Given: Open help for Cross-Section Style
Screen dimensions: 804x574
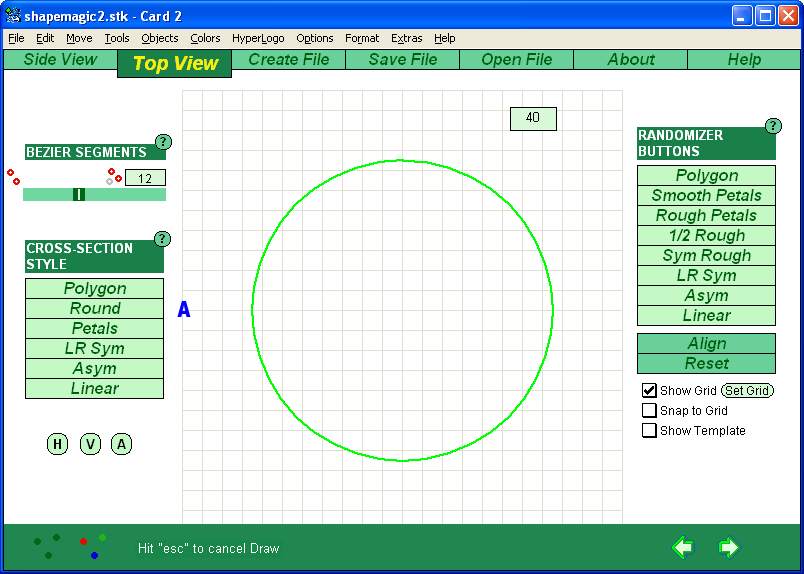Looking at the screenshot, I should [163, 239].
